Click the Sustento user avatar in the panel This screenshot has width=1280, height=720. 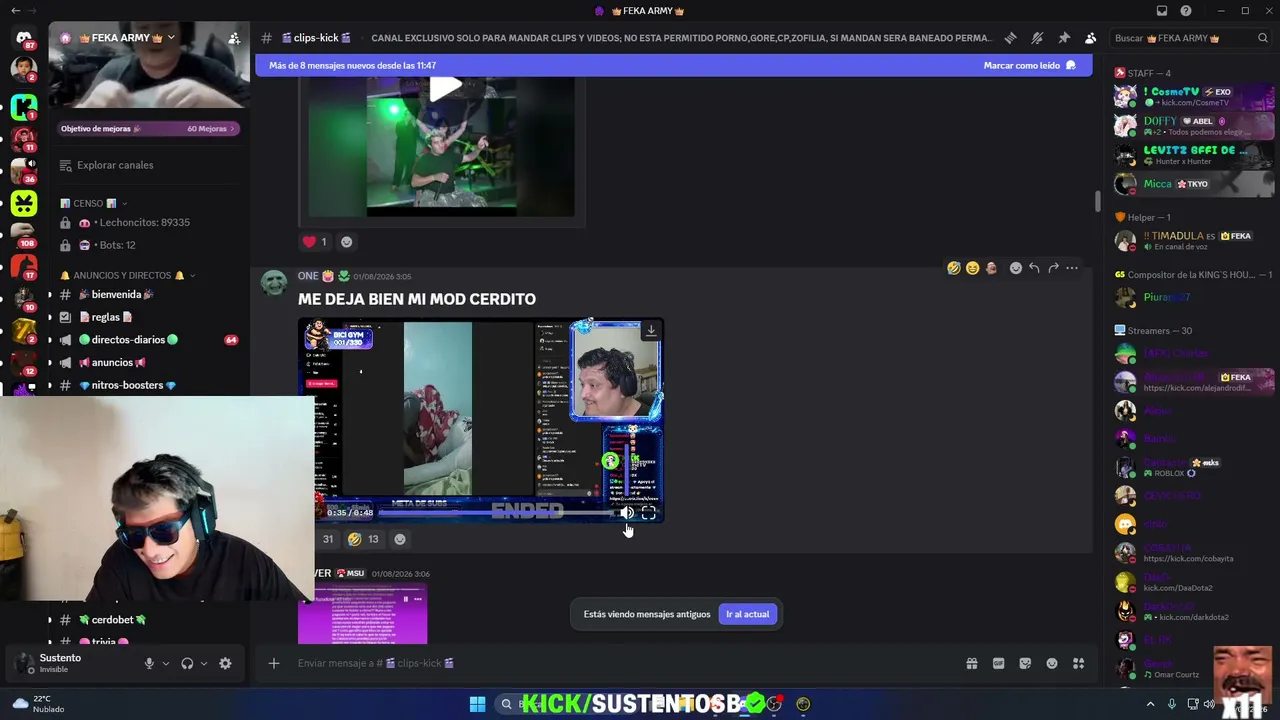pos(24,663)
